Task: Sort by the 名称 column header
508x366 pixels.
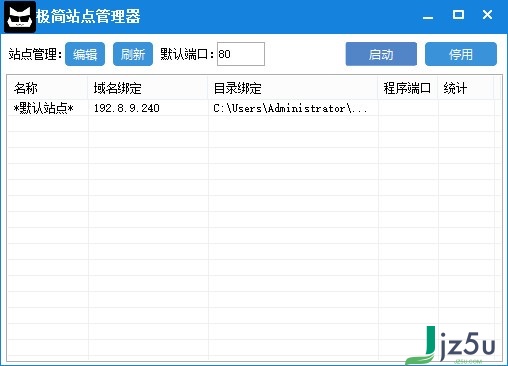Action: (x=47, y=88)
